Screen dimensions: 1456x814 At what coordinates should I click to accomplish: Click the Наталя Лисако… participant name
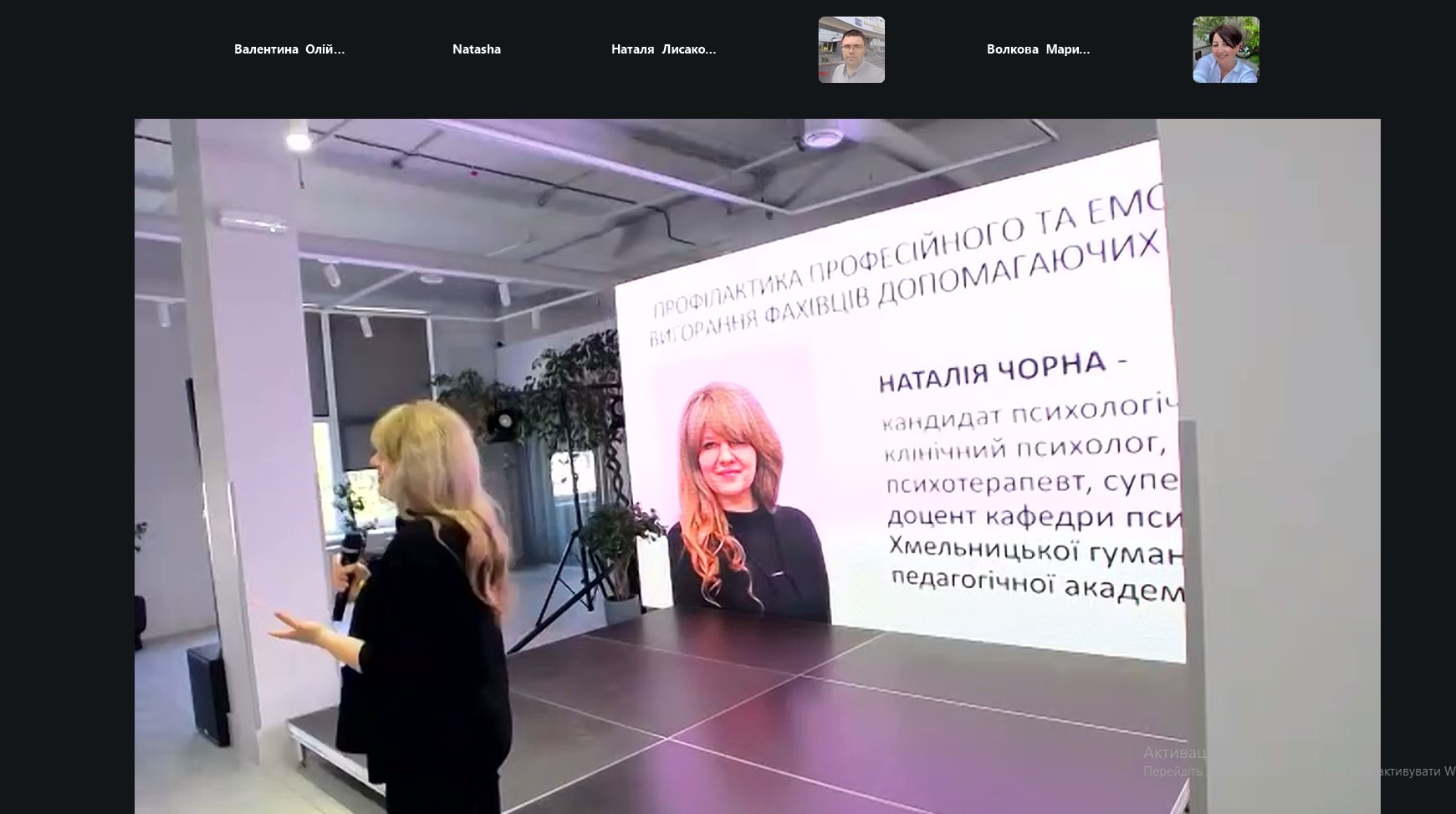663,49
